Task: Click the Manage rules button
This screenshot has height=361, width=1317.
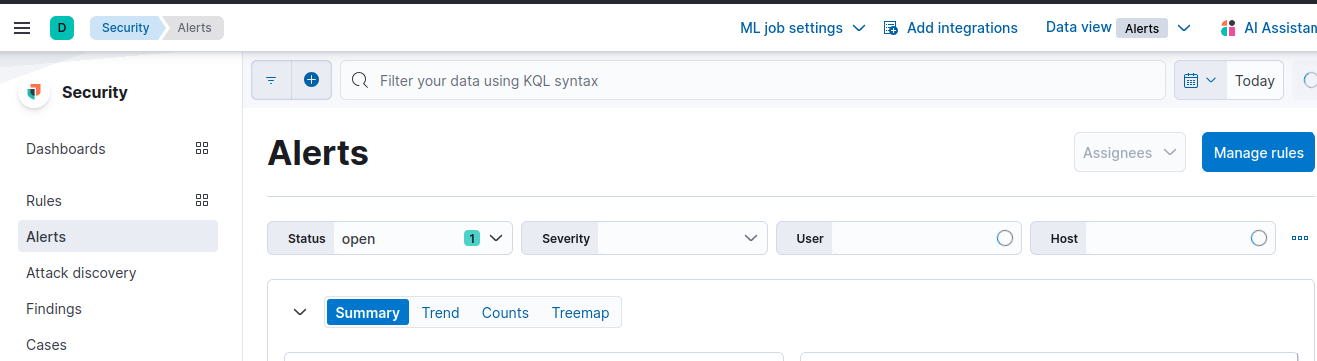Action: [1258, 152]
